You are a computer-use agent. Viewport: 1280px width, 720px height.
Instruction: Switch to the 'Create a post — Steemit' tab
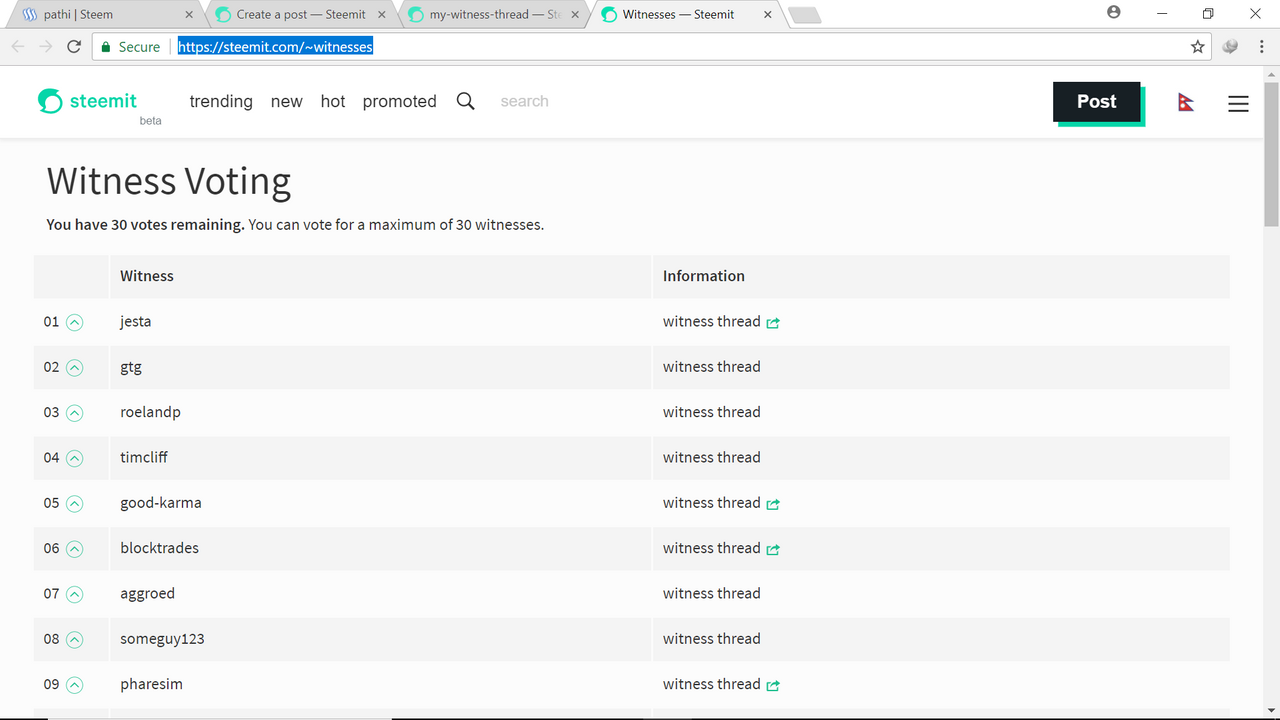[x=301, y=15]
